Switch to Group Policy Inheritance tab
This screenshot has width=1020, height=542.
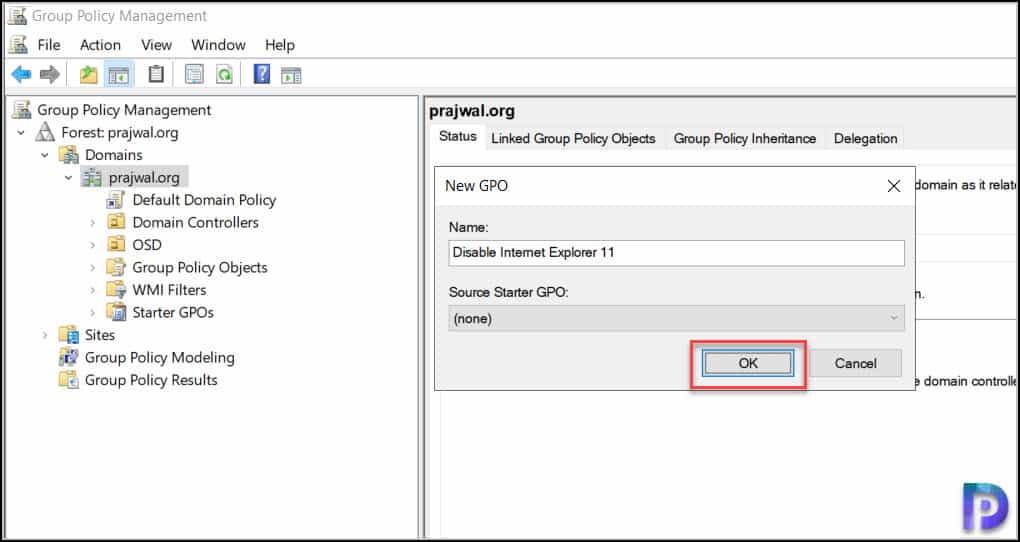point(745,139)
